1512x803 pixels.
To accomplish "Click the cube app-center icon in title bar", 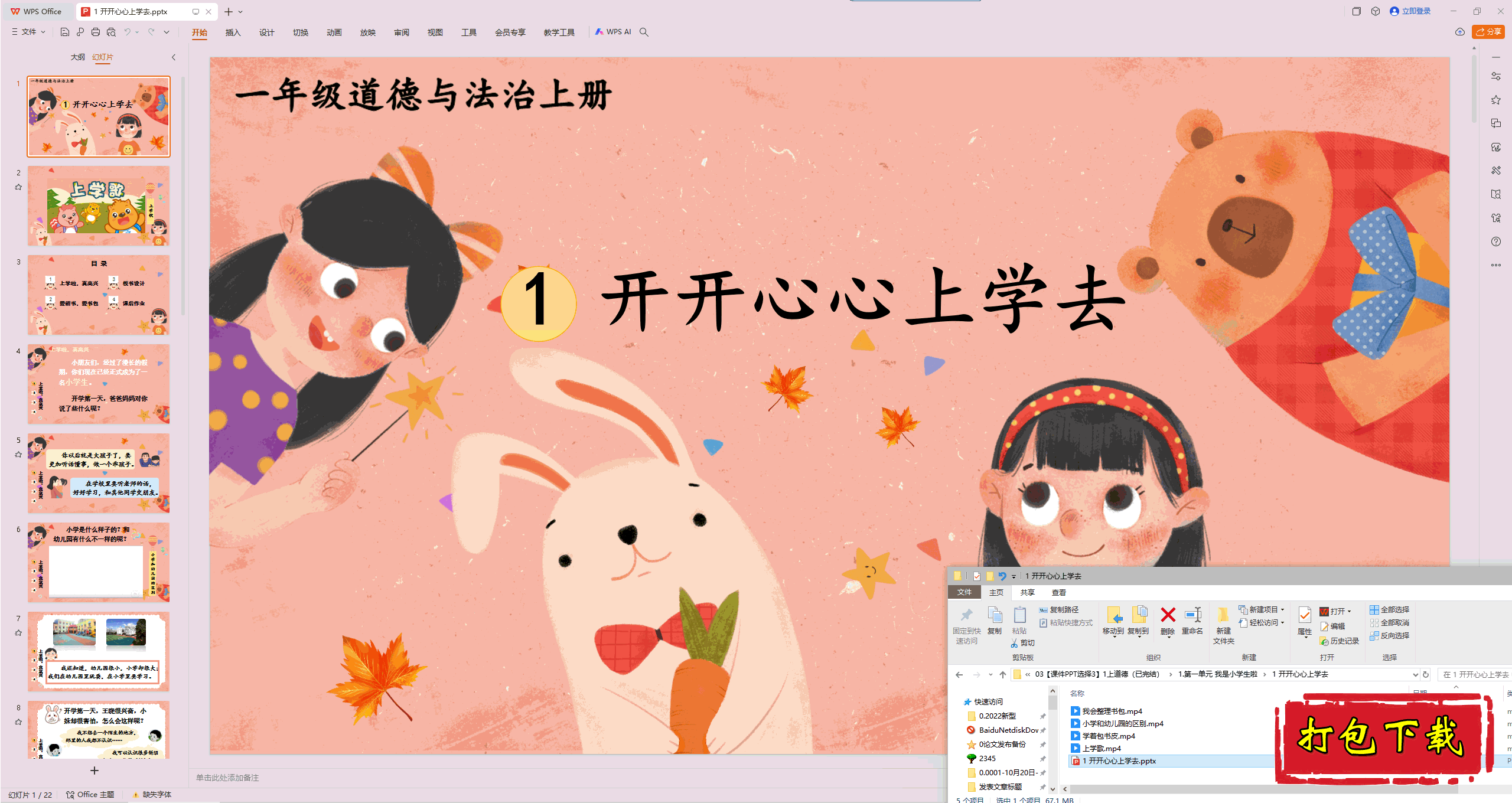I will click(x=1376, y=11).
